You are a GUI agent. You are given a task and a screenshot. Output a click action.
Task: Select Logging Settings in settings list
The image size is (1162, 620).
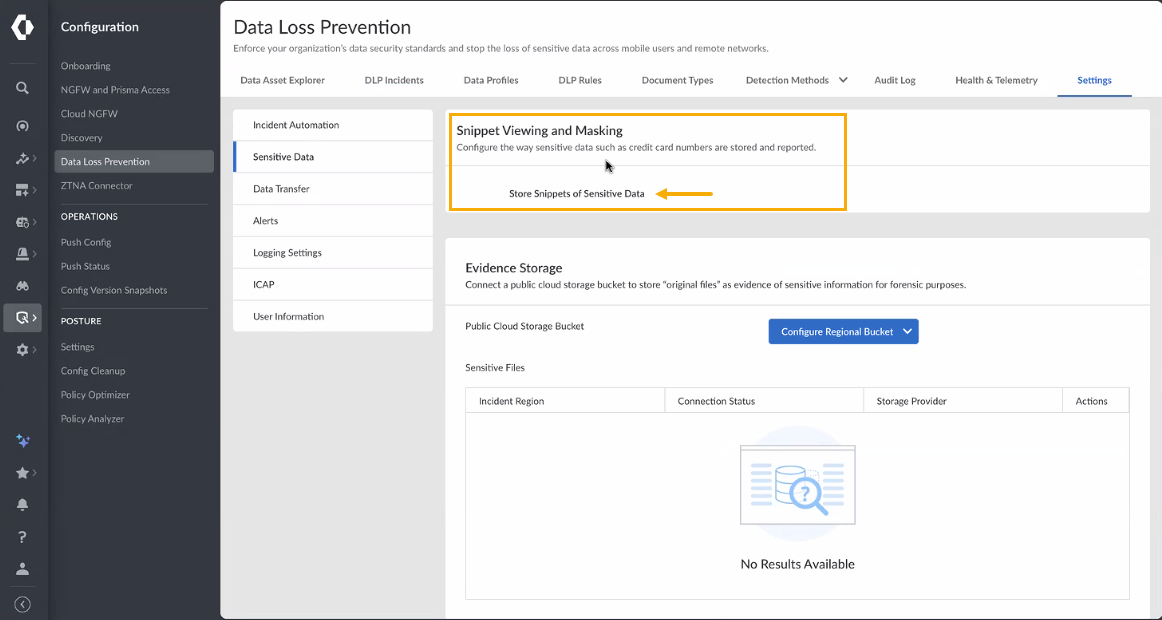coord(288,253)
